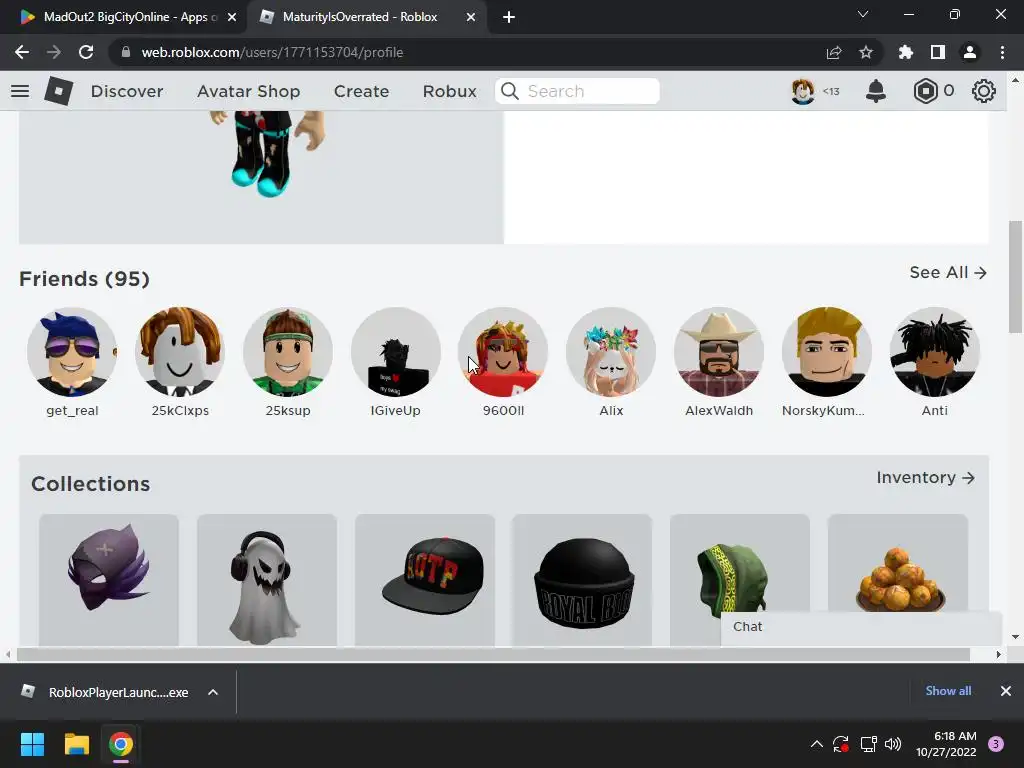
Task: Open the Discover menu item
Action: [127, 91]
